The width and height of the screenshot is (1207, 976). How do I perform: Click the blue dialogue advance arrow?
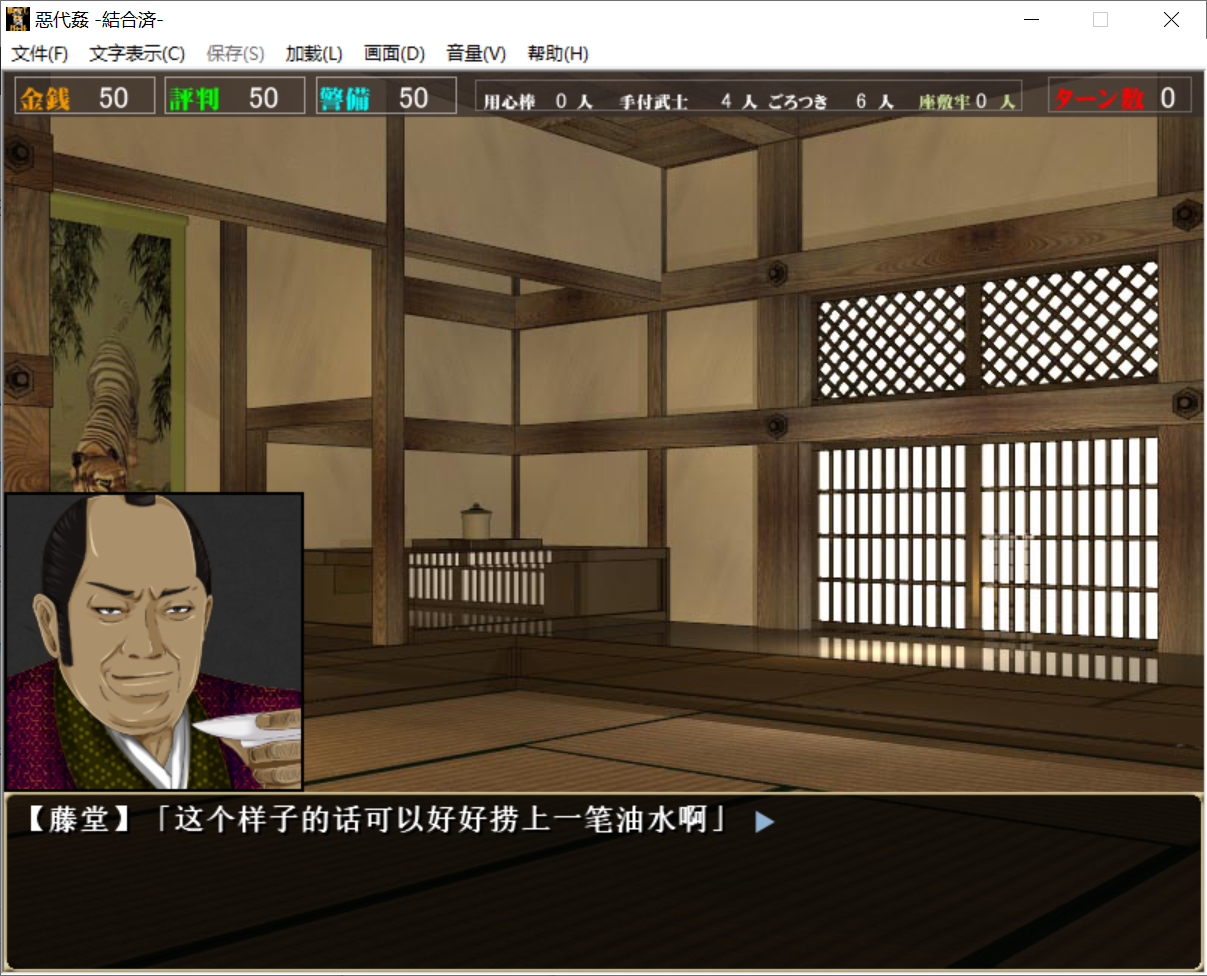(x=765, y=822)
